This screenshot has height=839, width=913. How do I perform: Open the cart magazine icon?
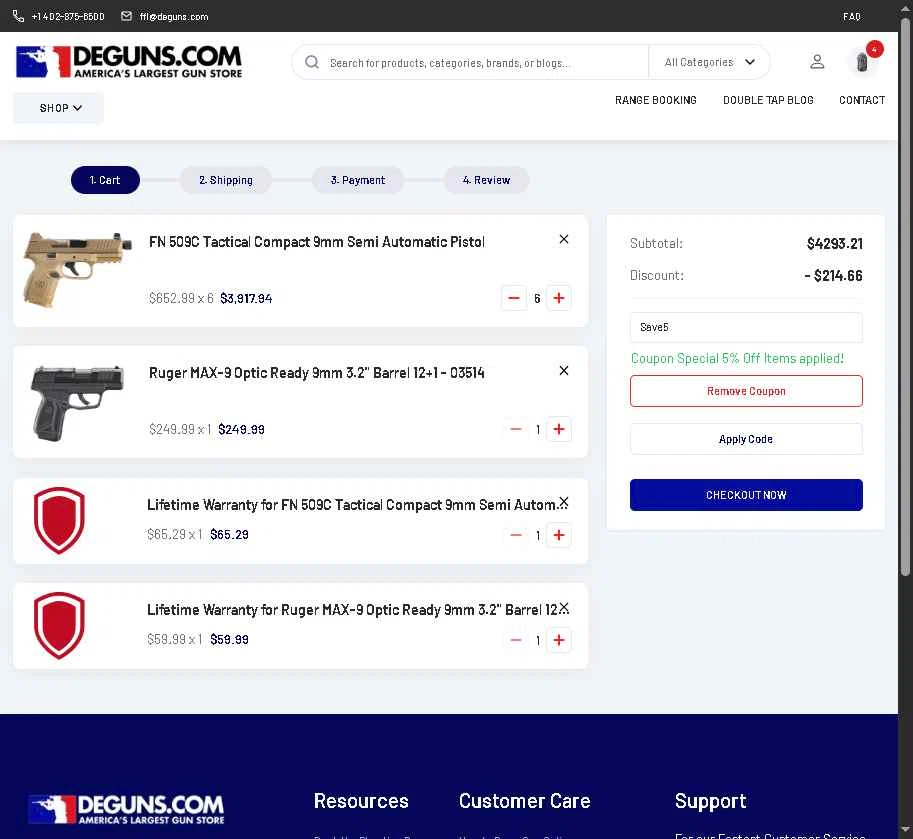tap(862, 61)
